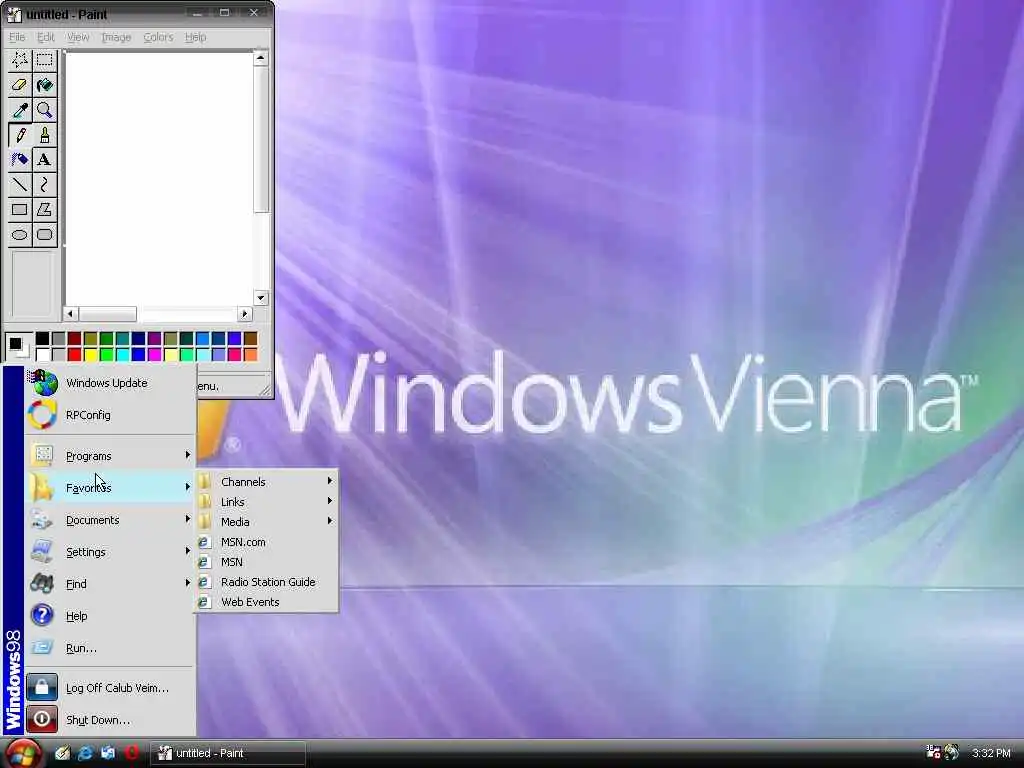Select the rectangular Select tool
This screenshot has height=768, width=1024.
coord(44,60)
